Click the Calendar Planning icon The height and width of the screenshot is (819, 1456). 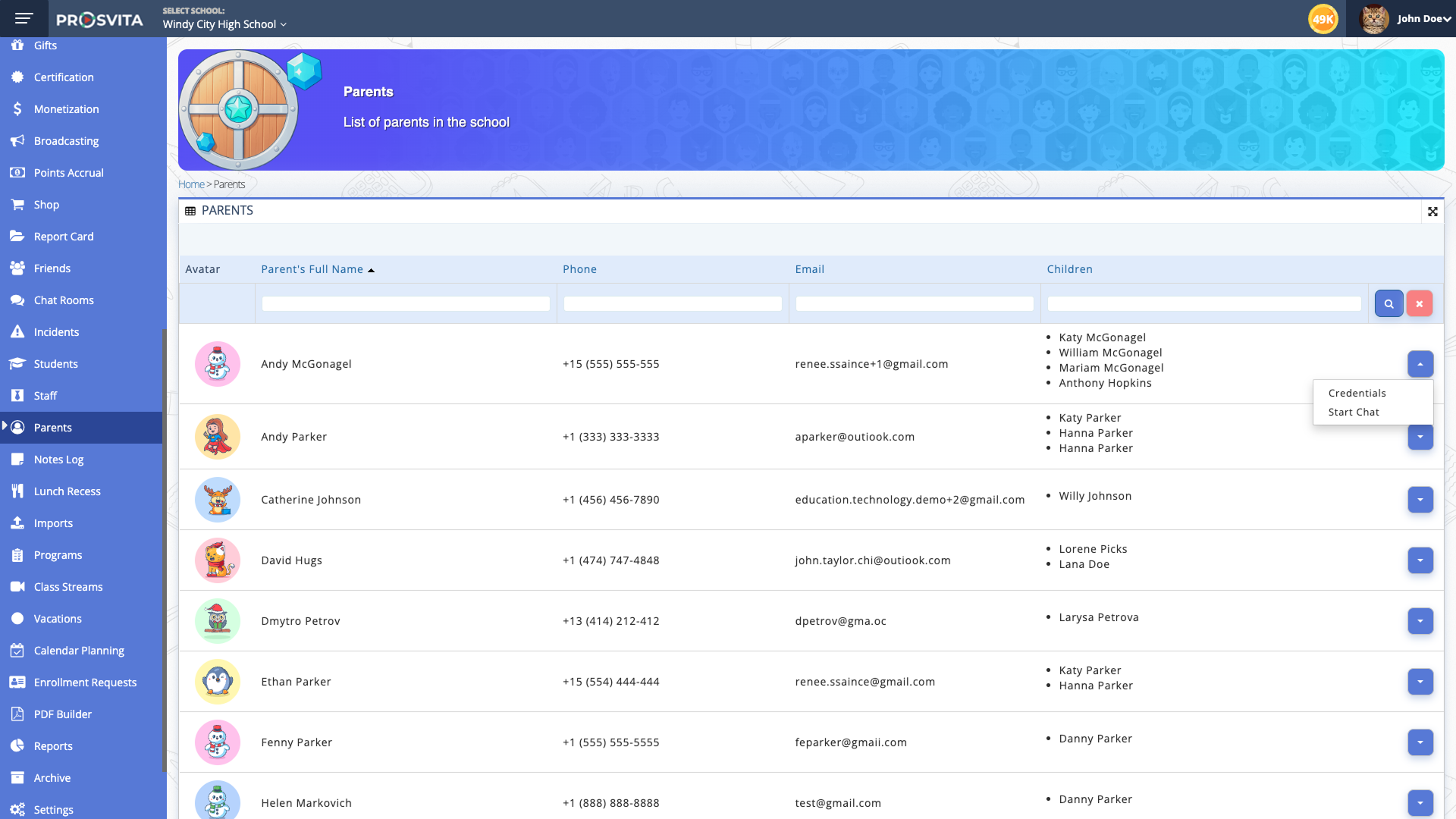[x=17, y=651]
